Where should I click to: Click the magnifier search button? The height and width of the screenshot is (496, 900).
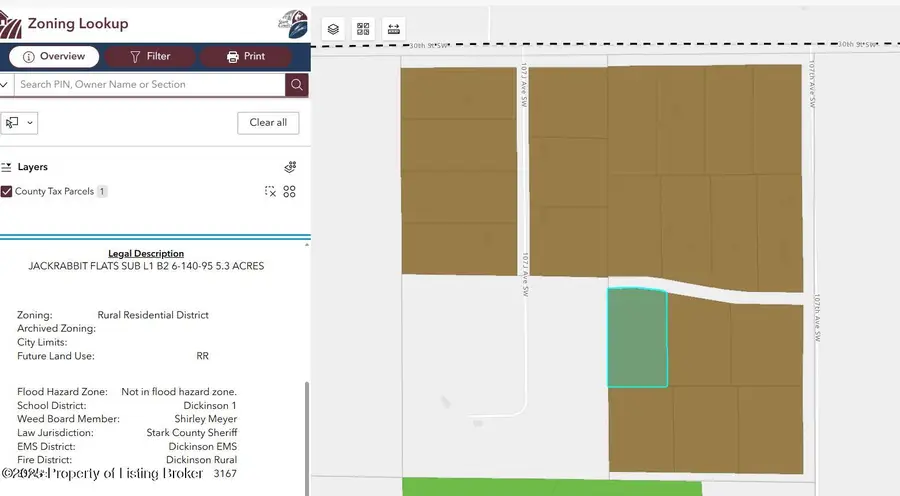point(296,85)
